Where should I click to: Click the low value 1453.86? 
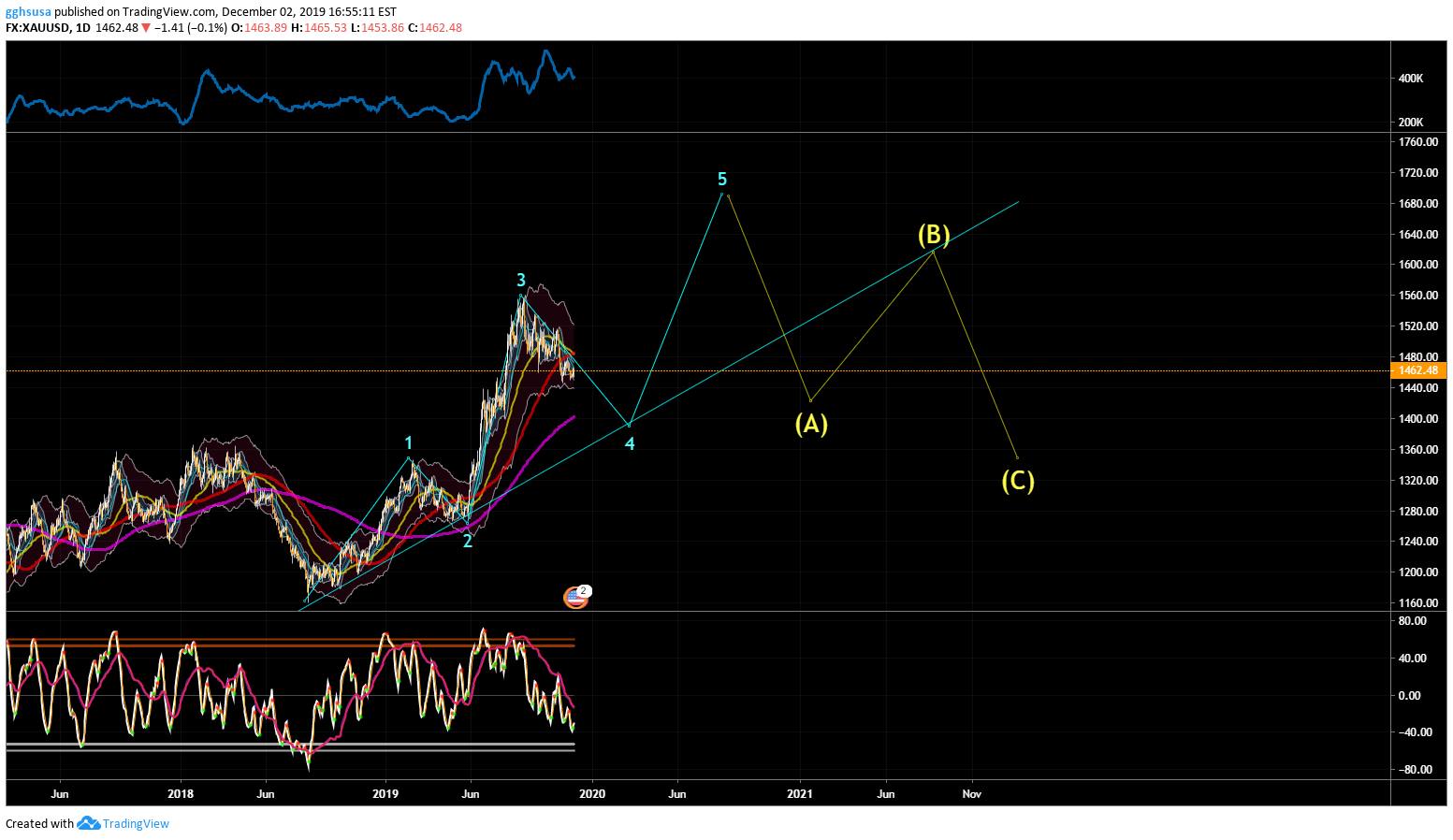point(383,28)
